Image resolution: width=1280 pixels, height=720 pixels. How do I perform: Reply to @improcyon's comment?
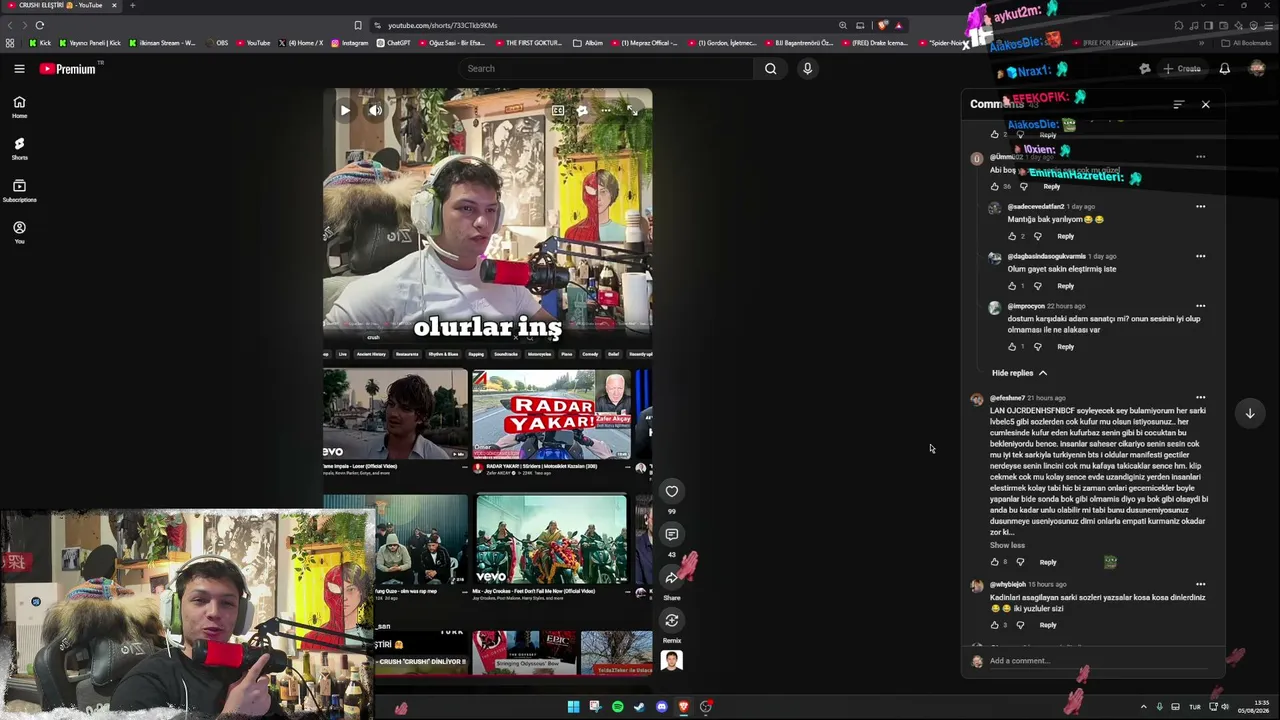pos(1065,347)
